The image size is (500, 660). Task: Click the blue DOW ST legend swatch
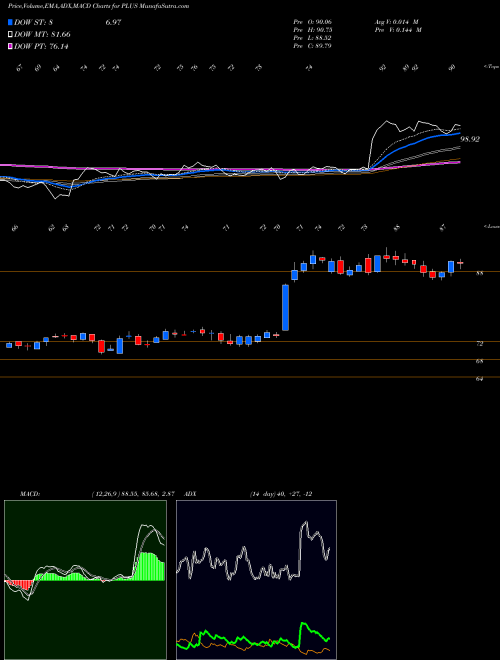[x=11, y=22]
